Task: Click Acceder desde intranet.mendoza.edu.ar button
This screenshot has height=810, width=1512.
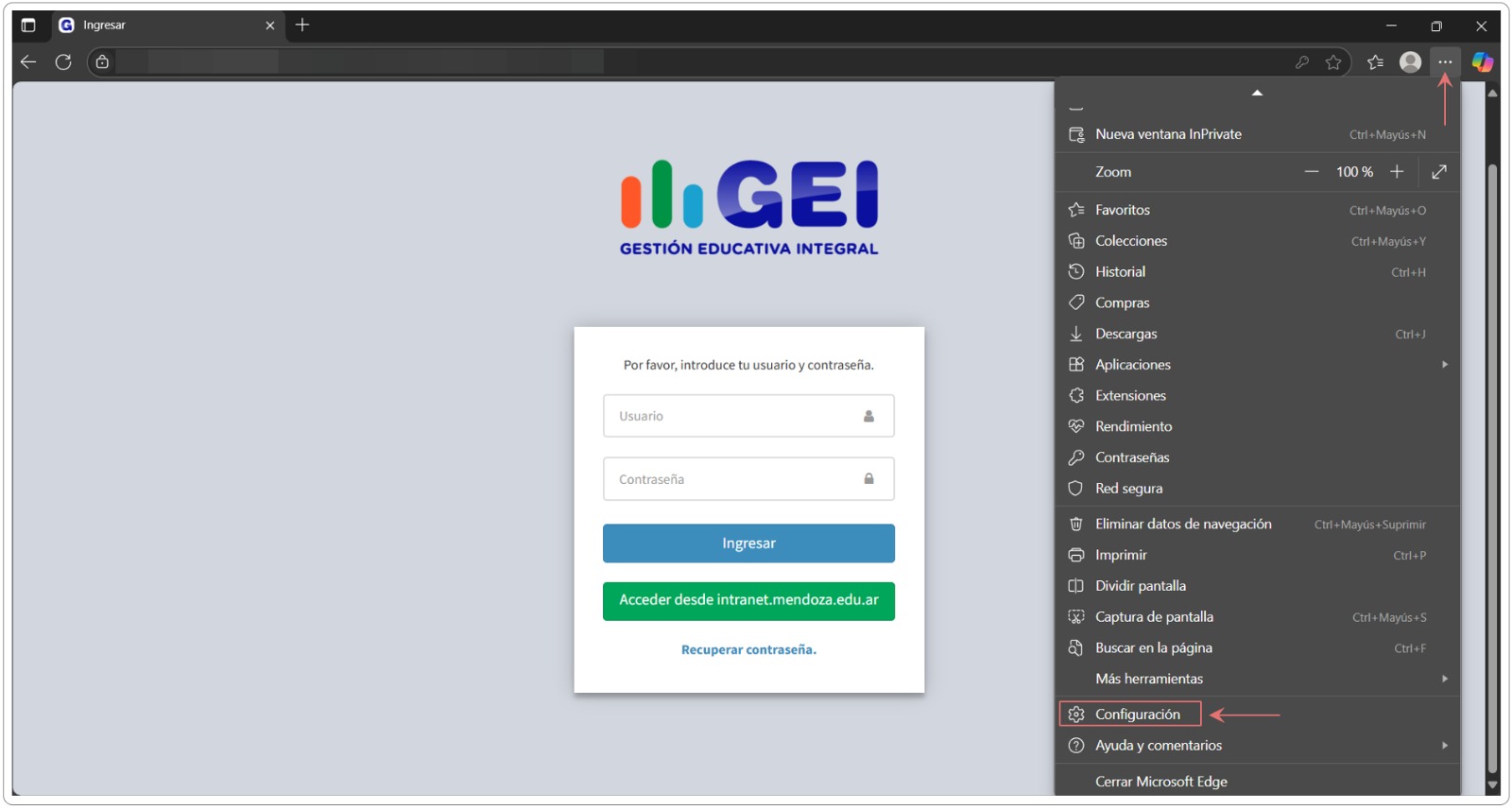Action: pyautogui.click(x=748, y=601)
